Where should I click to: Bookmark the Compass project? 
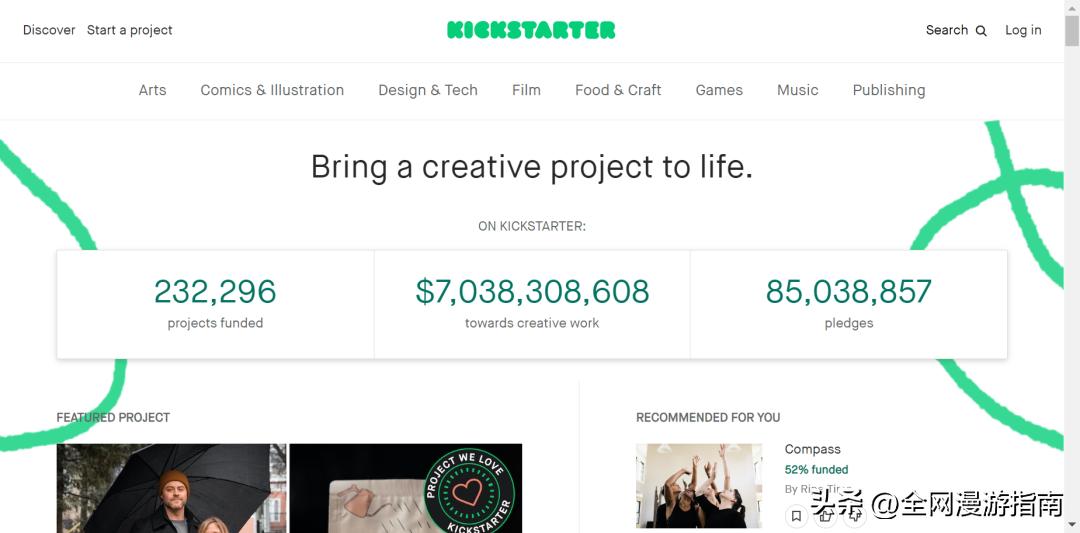797,516
